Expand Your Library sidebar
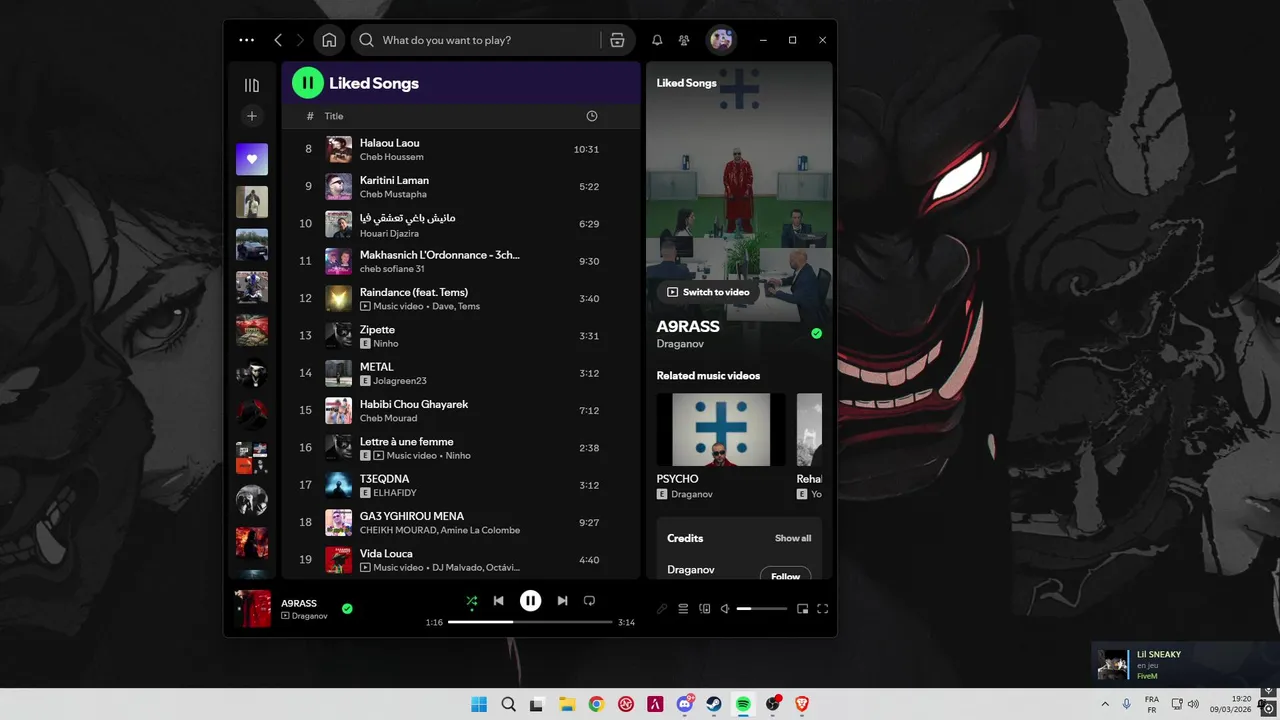 (252, 85)
